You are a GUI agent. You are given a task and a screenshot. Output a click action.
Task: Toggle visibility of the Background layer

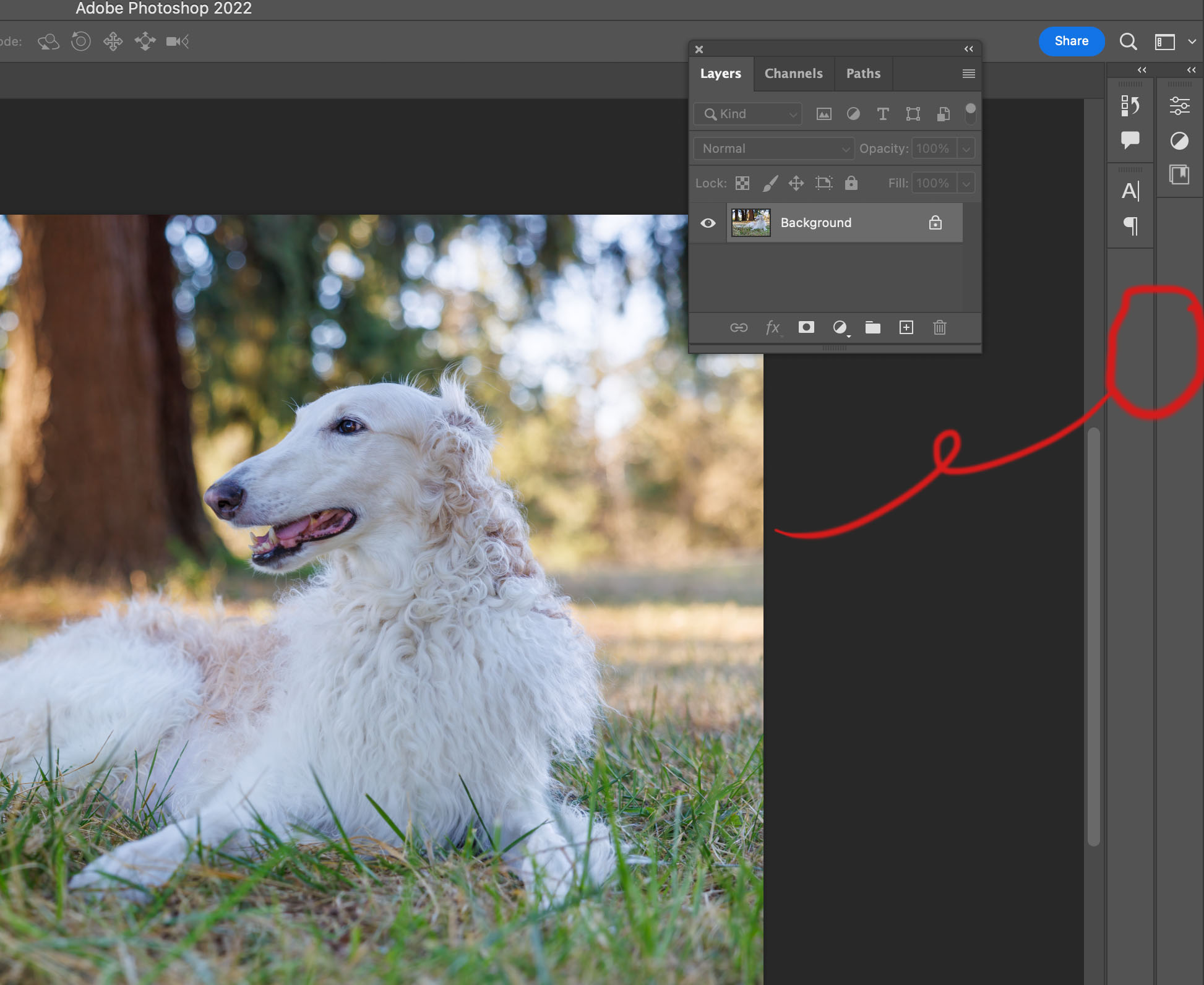(x=709, y=222)
